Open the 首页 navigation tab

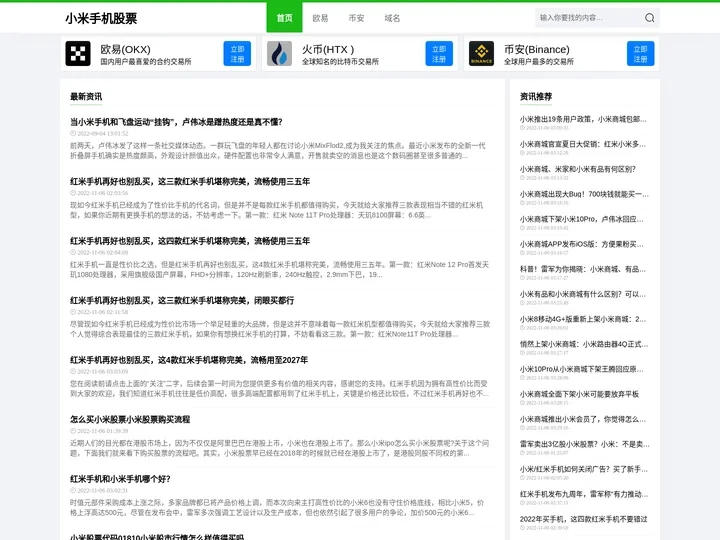click(284, 18)
